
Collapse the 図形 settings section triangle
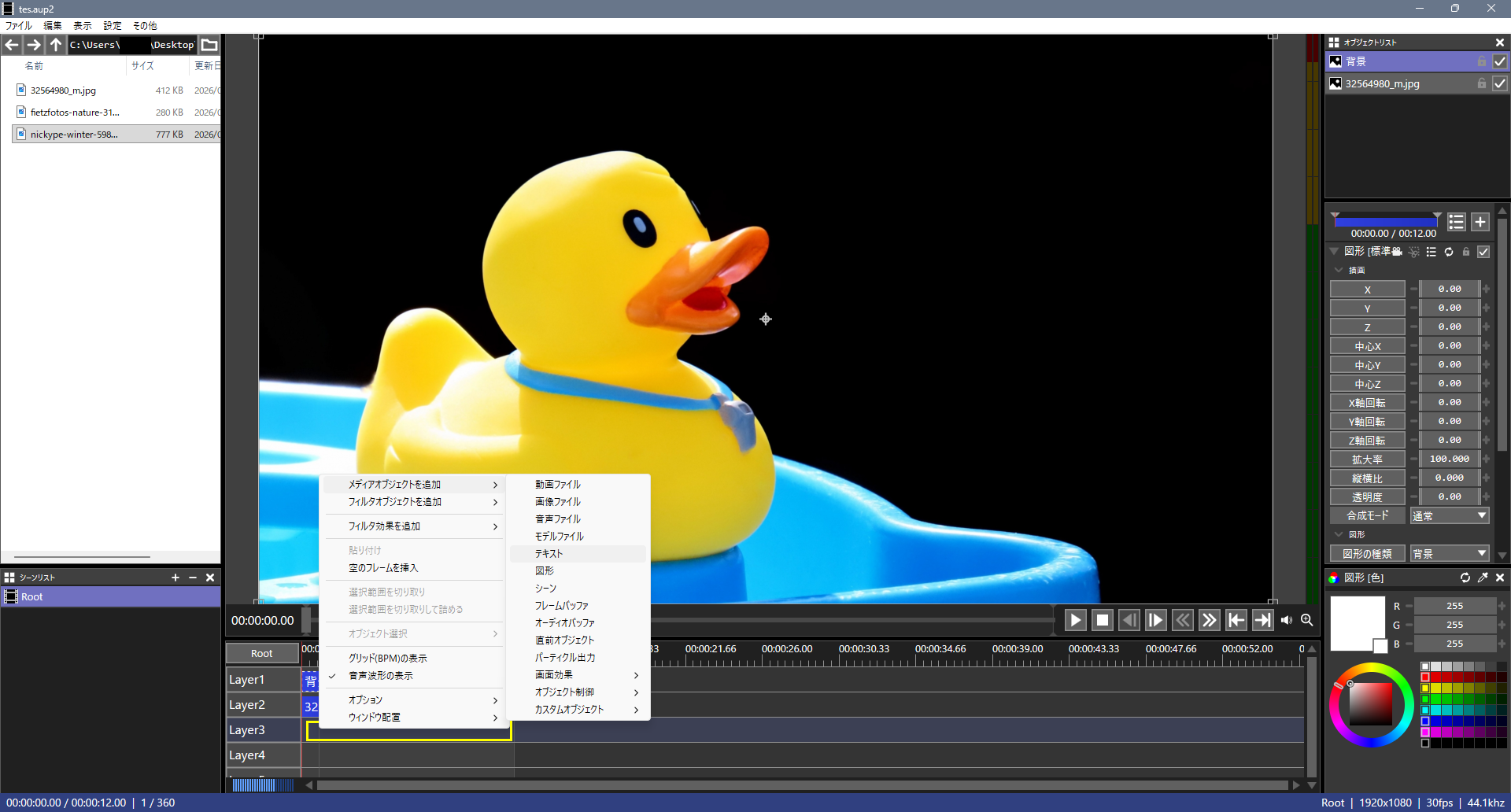(x=1334, y=252)
